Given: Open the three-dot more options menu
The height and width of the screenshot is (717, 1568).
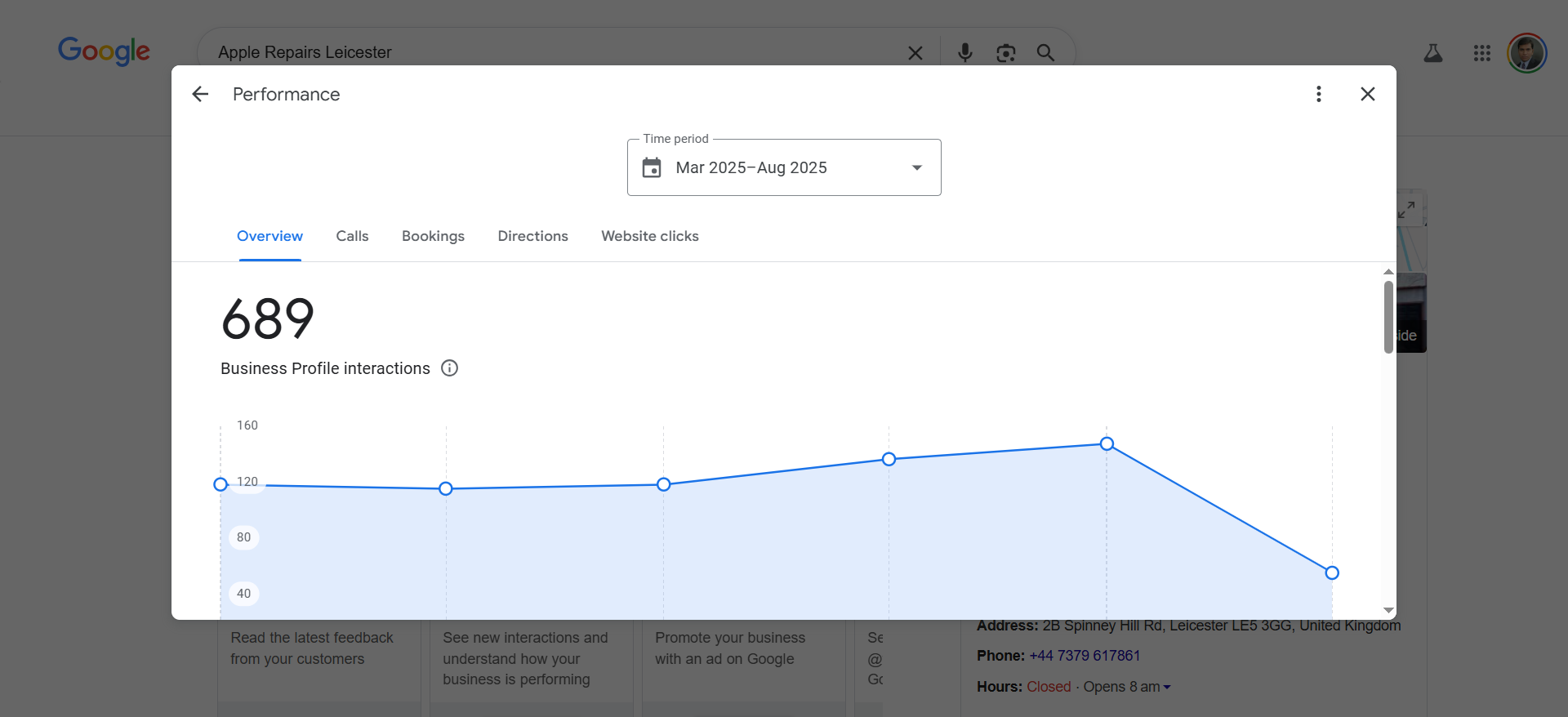Looking at the screenshot, I should coord(1318,94).
